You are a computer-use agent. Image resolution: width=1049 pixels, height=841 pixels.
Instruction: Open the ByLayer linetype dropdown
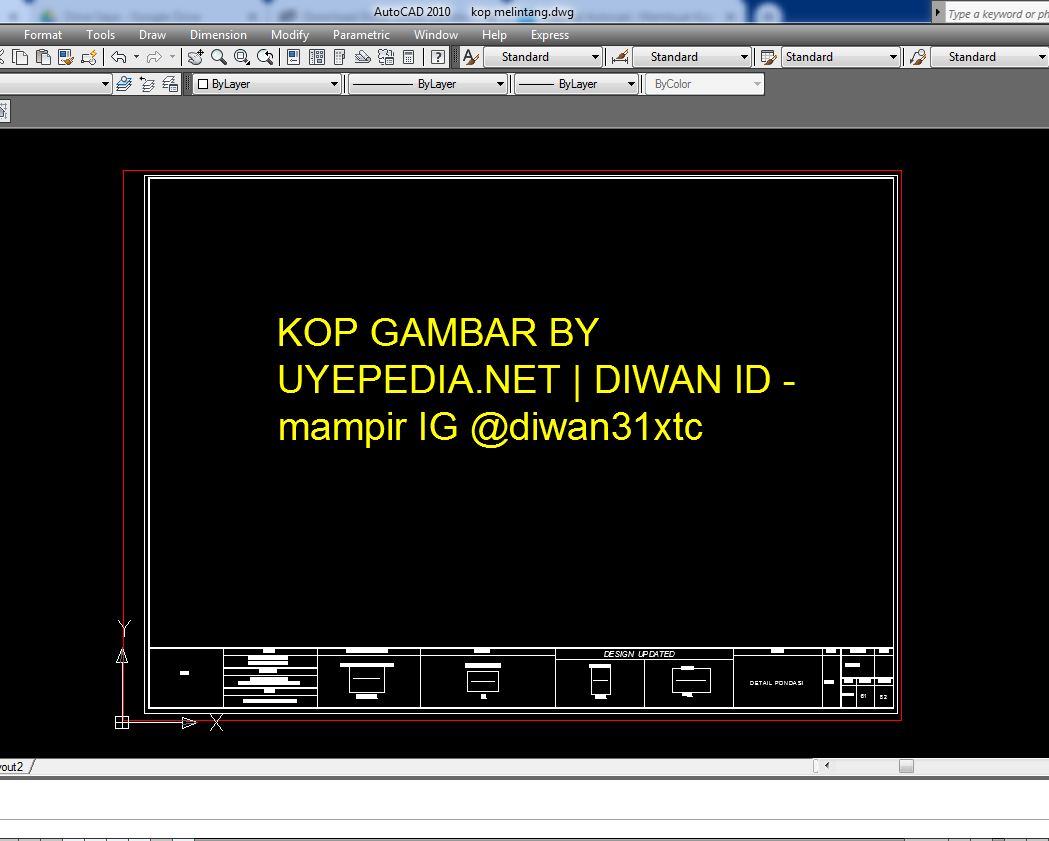click(427, 84)
